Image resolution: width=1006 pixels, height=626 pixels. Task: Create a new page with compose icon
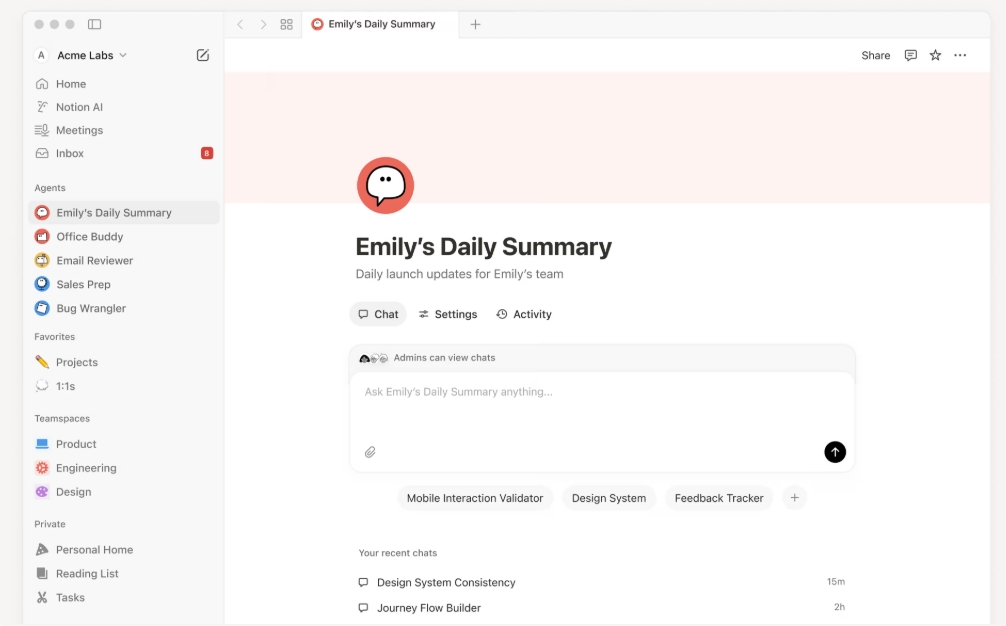point(203,55)
